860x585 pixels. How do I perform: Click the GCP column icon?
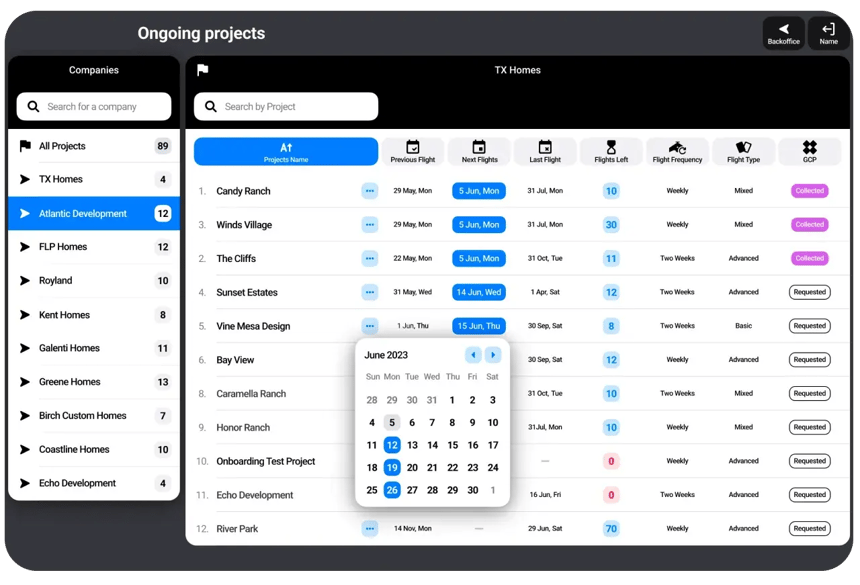click(810, 146)
